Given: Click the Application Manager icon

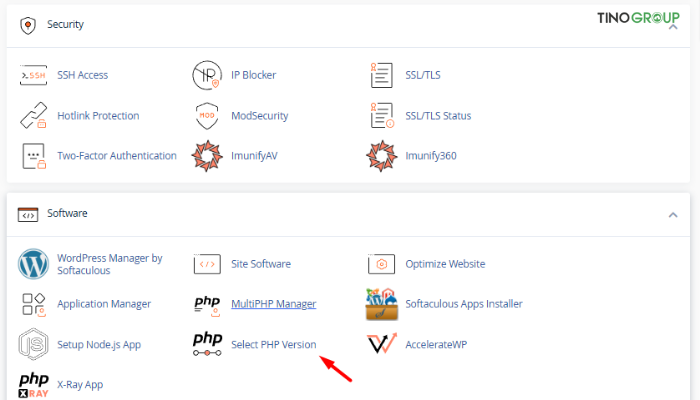Looking at the screenshot, I should pyautogui.click(x=34, y=304).
